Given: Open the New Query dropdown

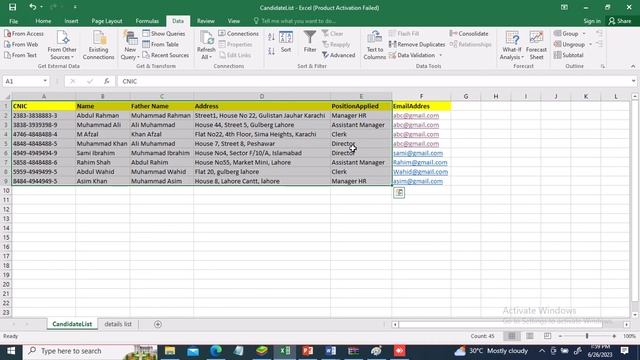Looking at the screenshot, I should [130, 45].
